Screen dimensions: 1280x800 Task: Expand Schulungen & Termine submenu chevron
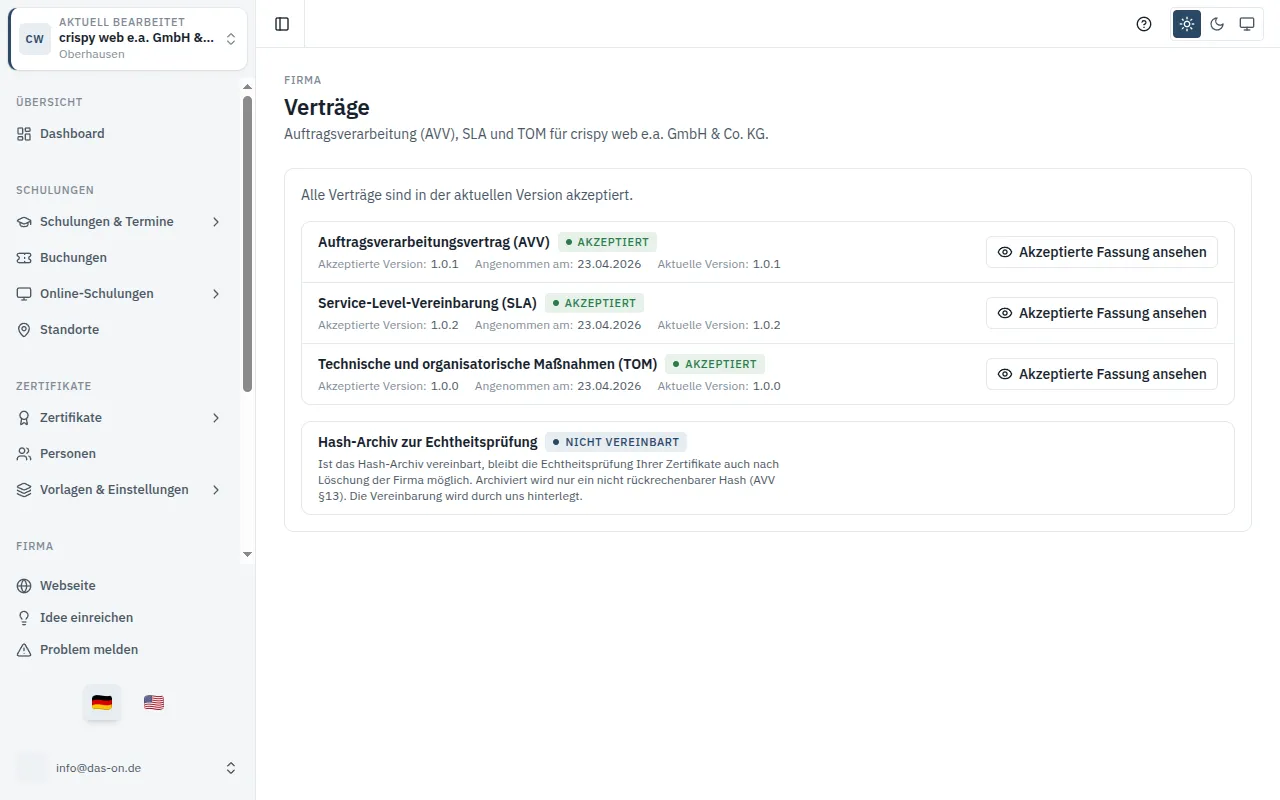pos(216,222)
